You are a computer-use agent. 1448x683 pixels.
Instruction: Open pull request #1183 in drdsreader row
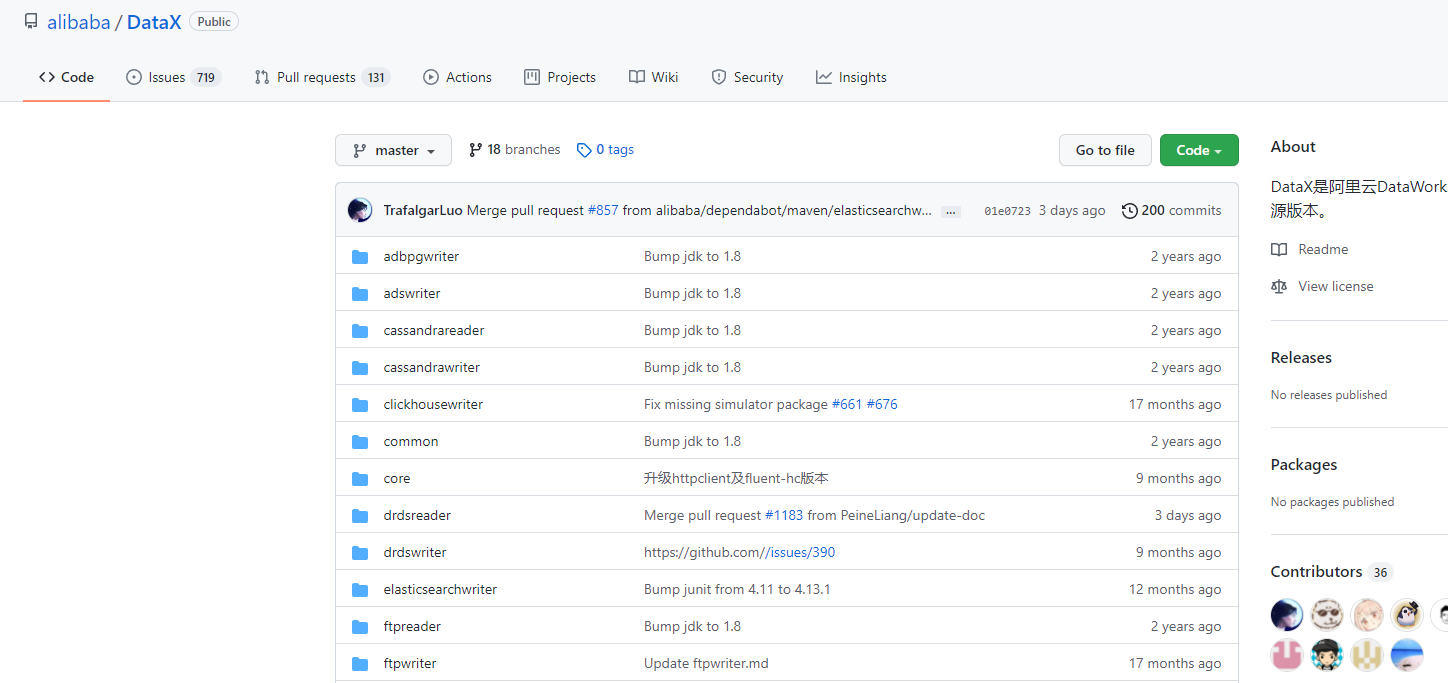784,516
